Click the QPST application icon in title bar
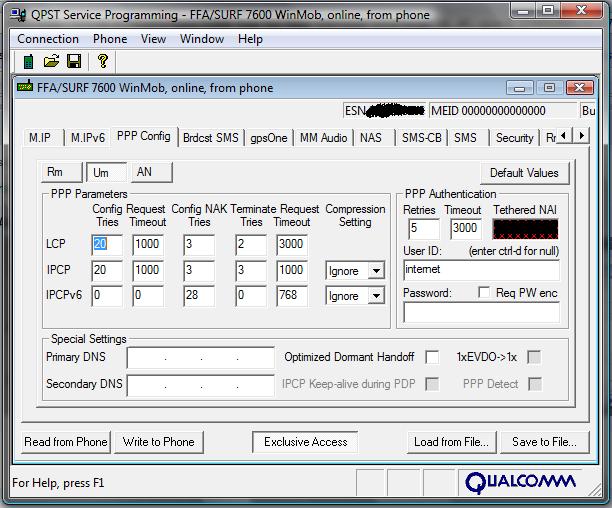 pyautogui.click(x=18, y=14)
